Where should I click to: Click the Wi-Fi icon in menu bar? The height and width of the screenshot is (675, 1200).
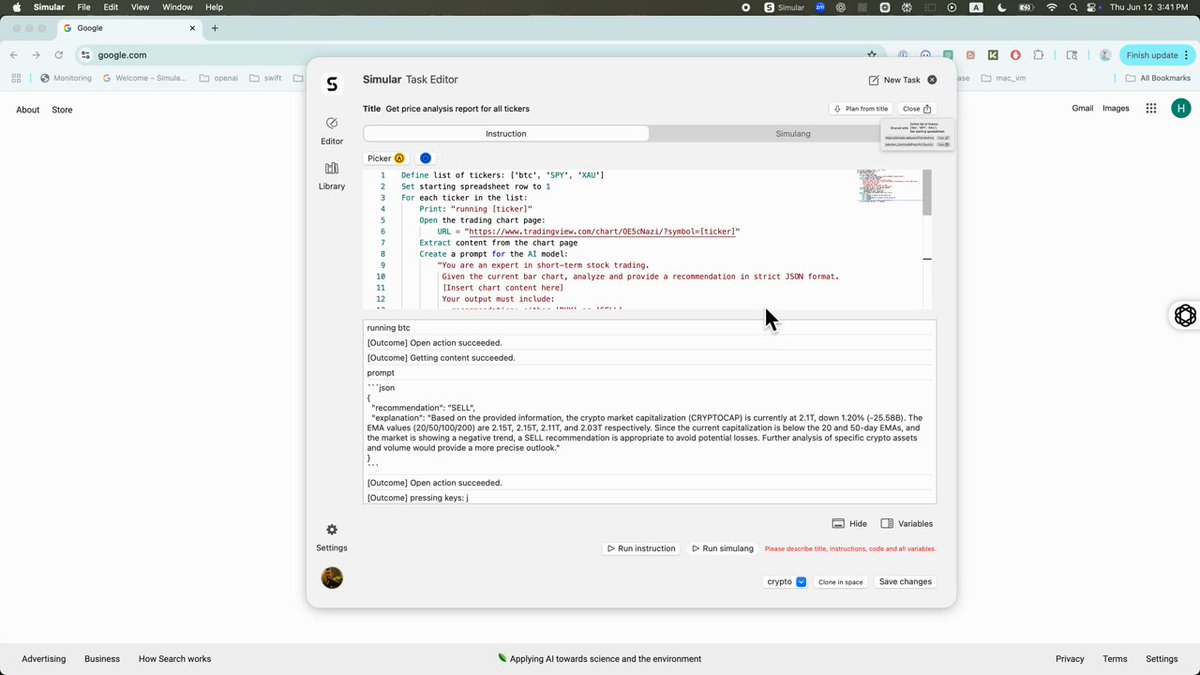click(x=1051, y=7)
